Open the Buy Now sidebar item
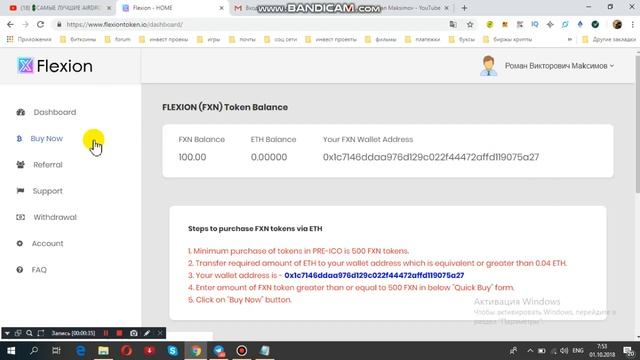Image resolution: width=640 pixels, height=360 pixels. pyautogui.click(x=40, y=139)
